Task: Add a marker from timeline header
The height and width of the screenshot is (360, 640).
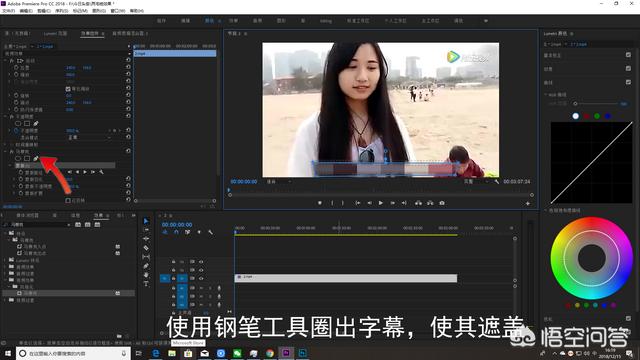Action: pos(199,232)
